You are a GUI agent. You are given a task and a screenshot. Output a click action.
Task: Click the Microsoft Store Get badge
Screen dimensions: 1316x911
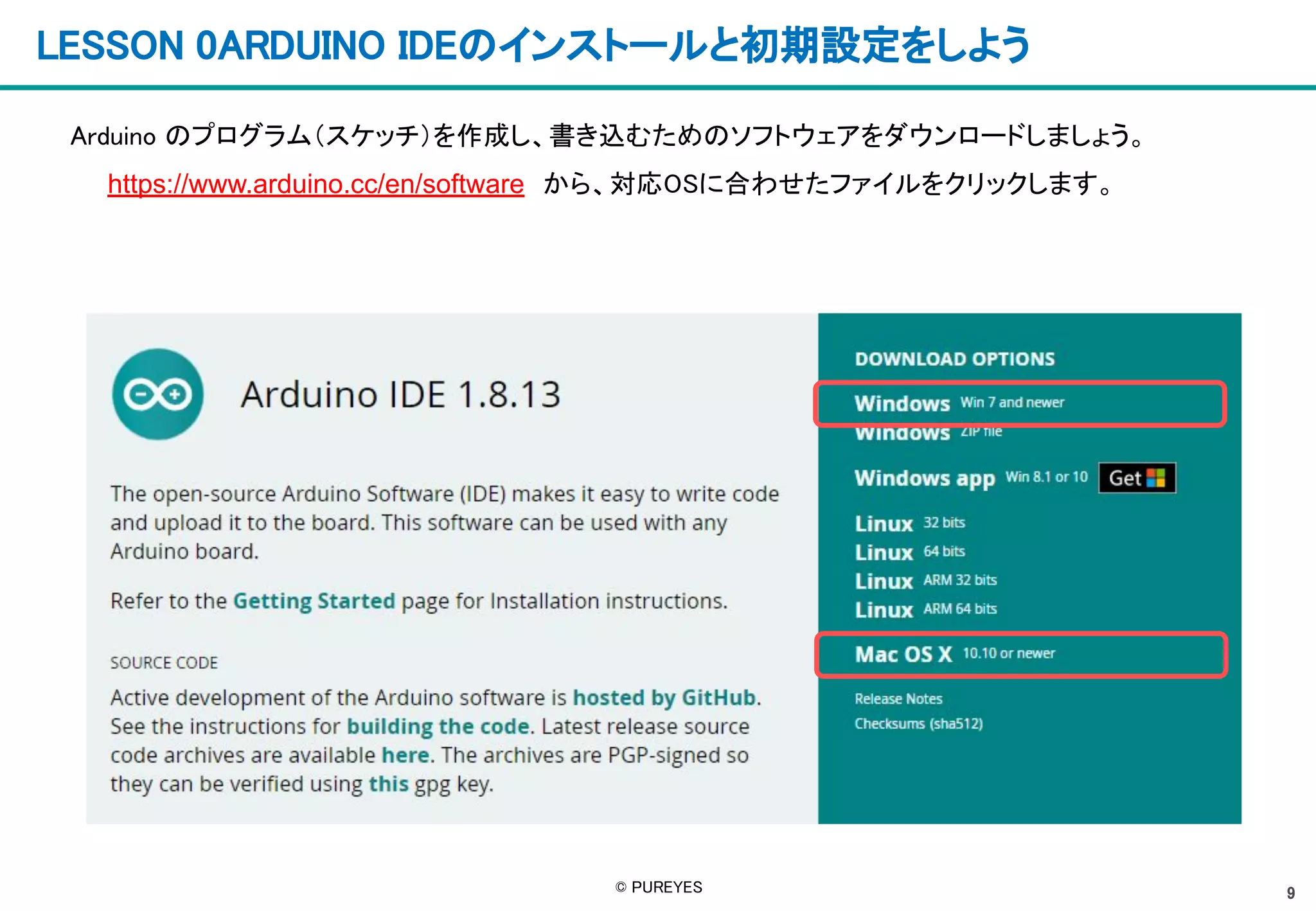point(1137,478)
